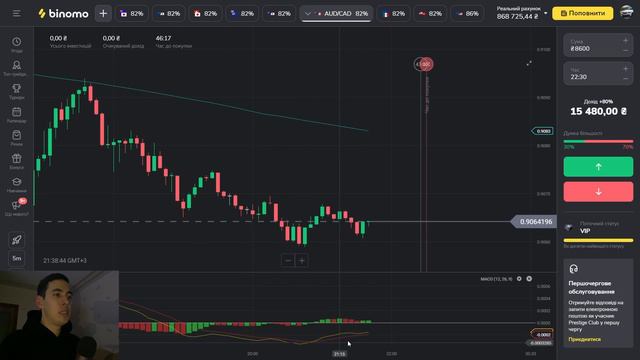Open the real account balance dropdown arrow
The width and height of the screenshot is (640, 360).
[546, 13]
